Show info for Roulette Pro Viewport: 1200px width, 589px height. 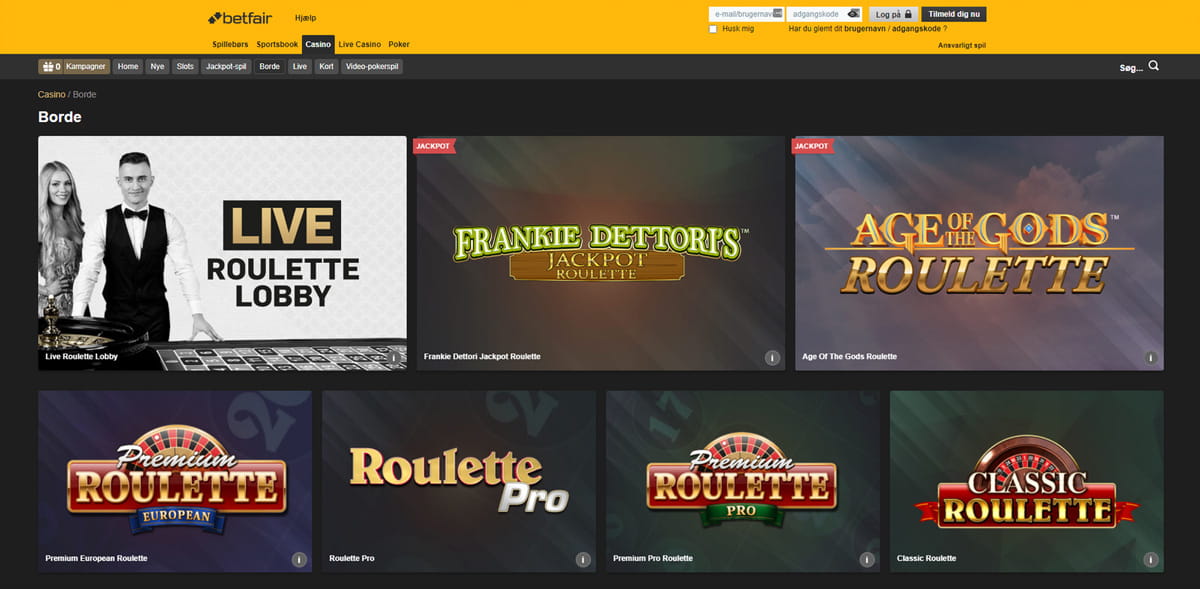[582, 559]
